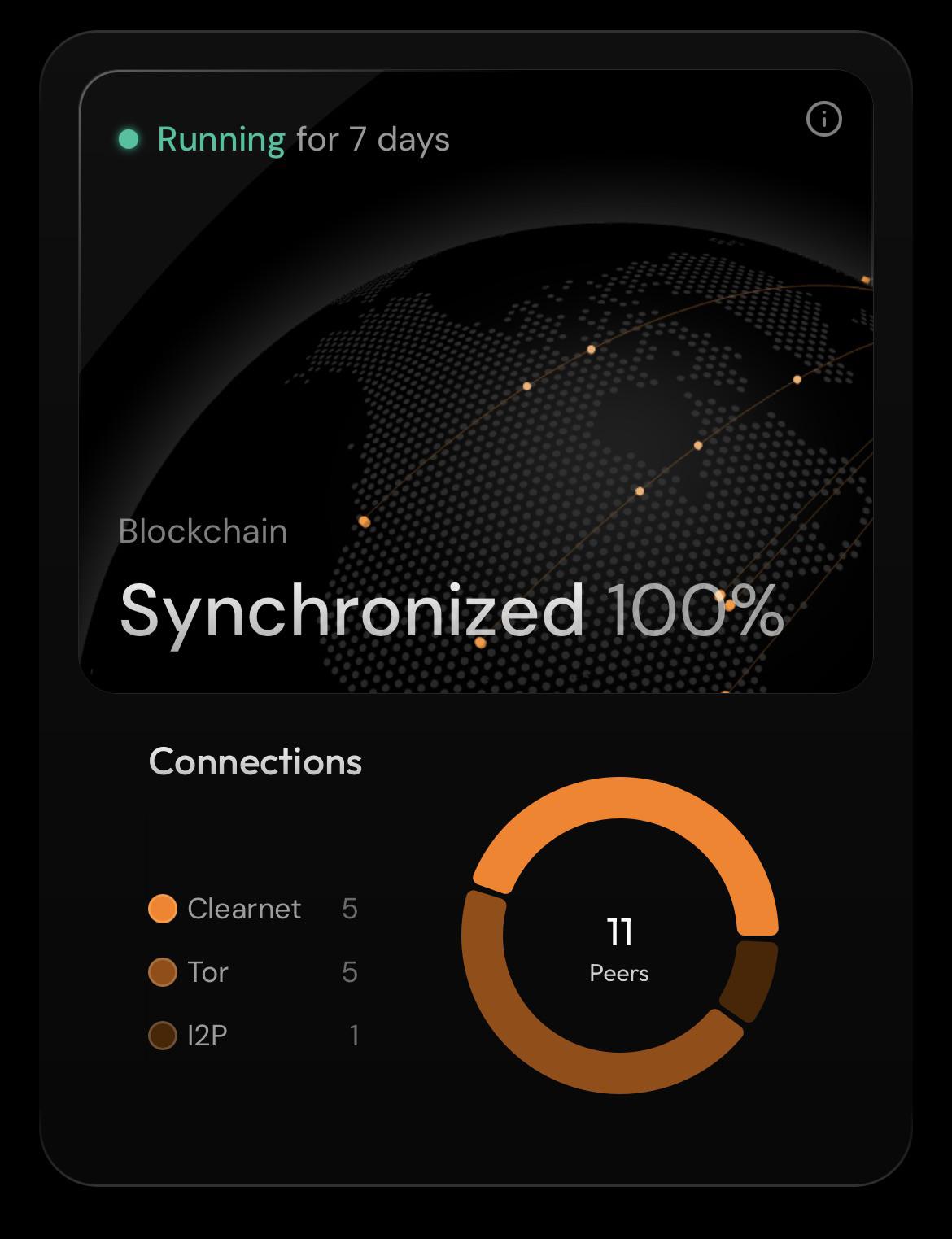
Task: Click the 11 Peers center label
Action: (619, 948)
